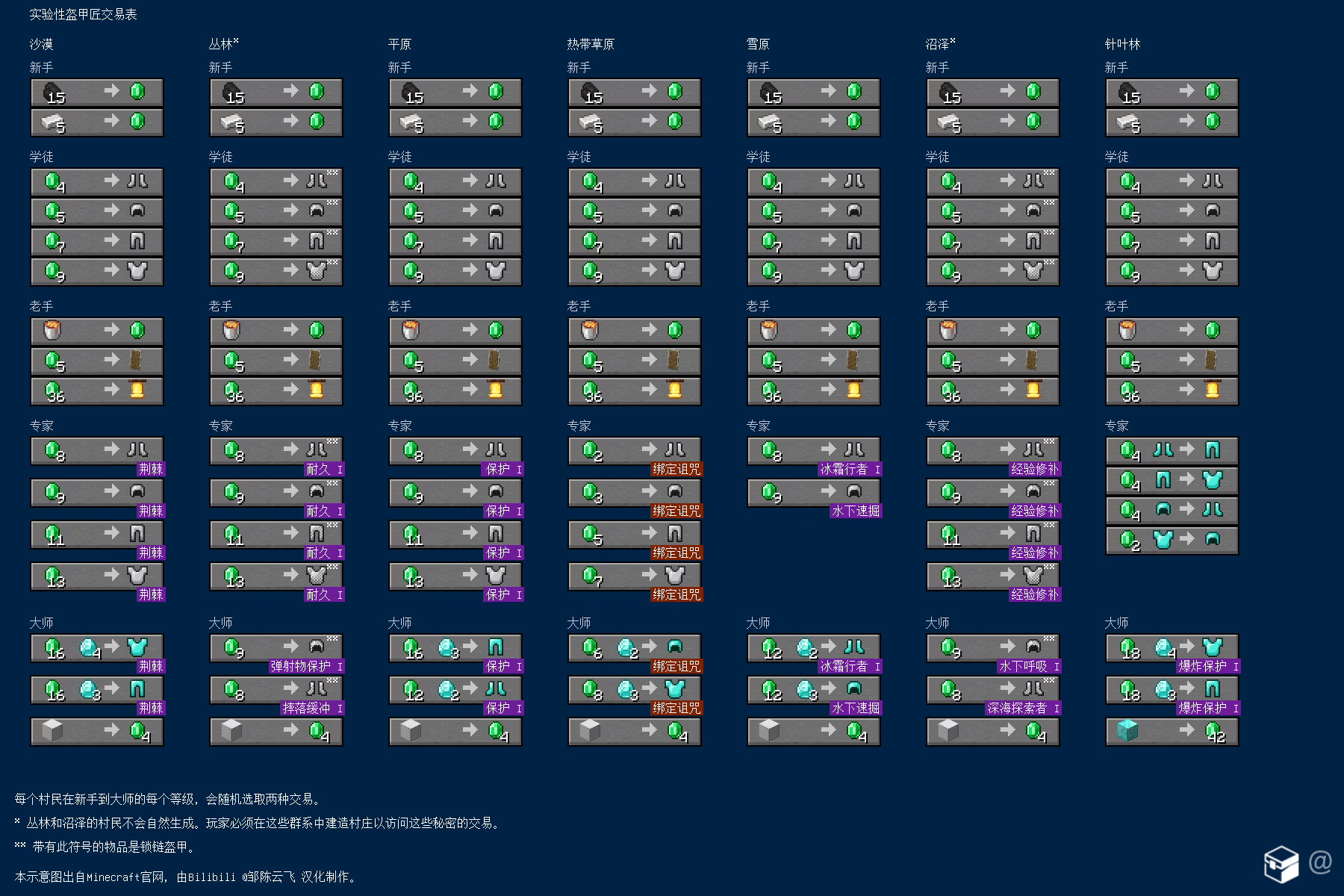Click the iron block in 雪原 大师 trade
Image resolution: width=1344 pixels, height=896 pixels.
(769, 730)
